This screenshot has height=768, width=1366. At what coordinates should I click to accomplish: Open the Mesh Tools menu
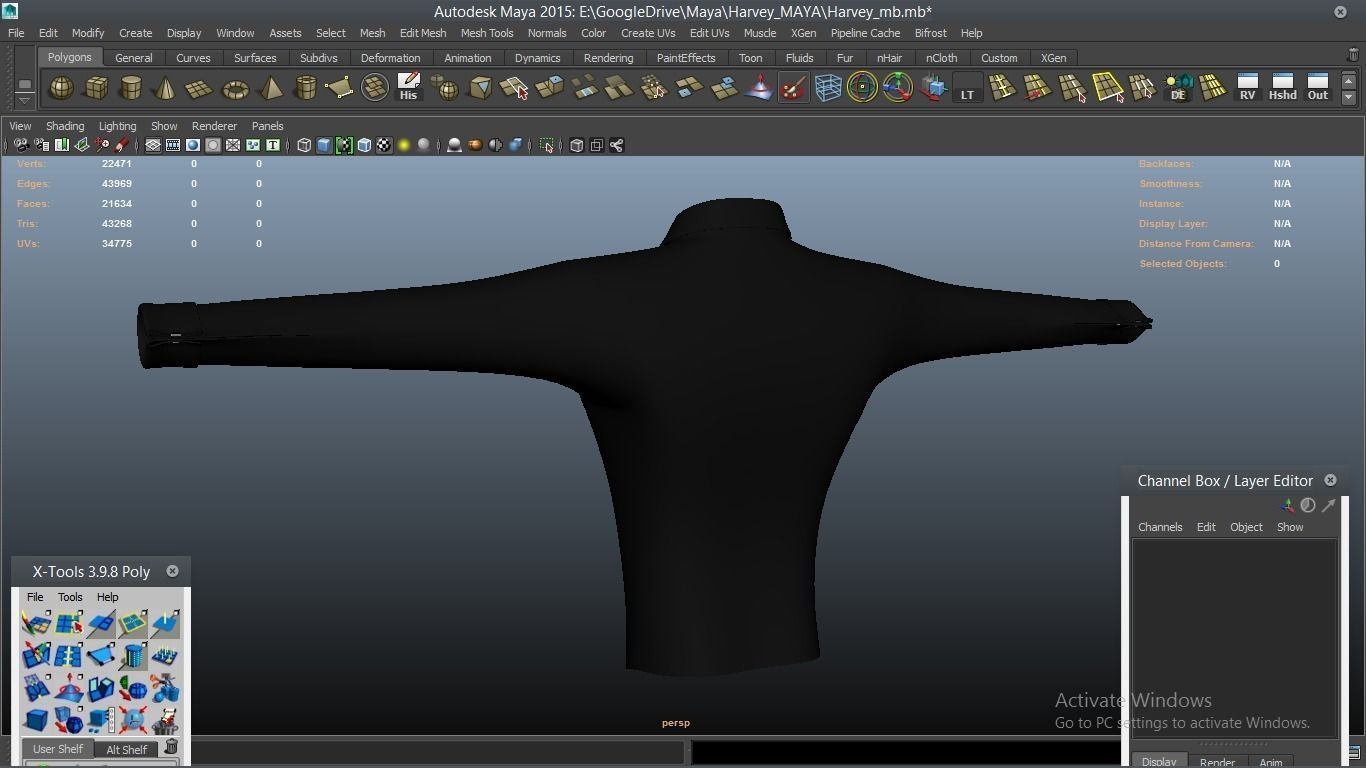tap(487, 33)
